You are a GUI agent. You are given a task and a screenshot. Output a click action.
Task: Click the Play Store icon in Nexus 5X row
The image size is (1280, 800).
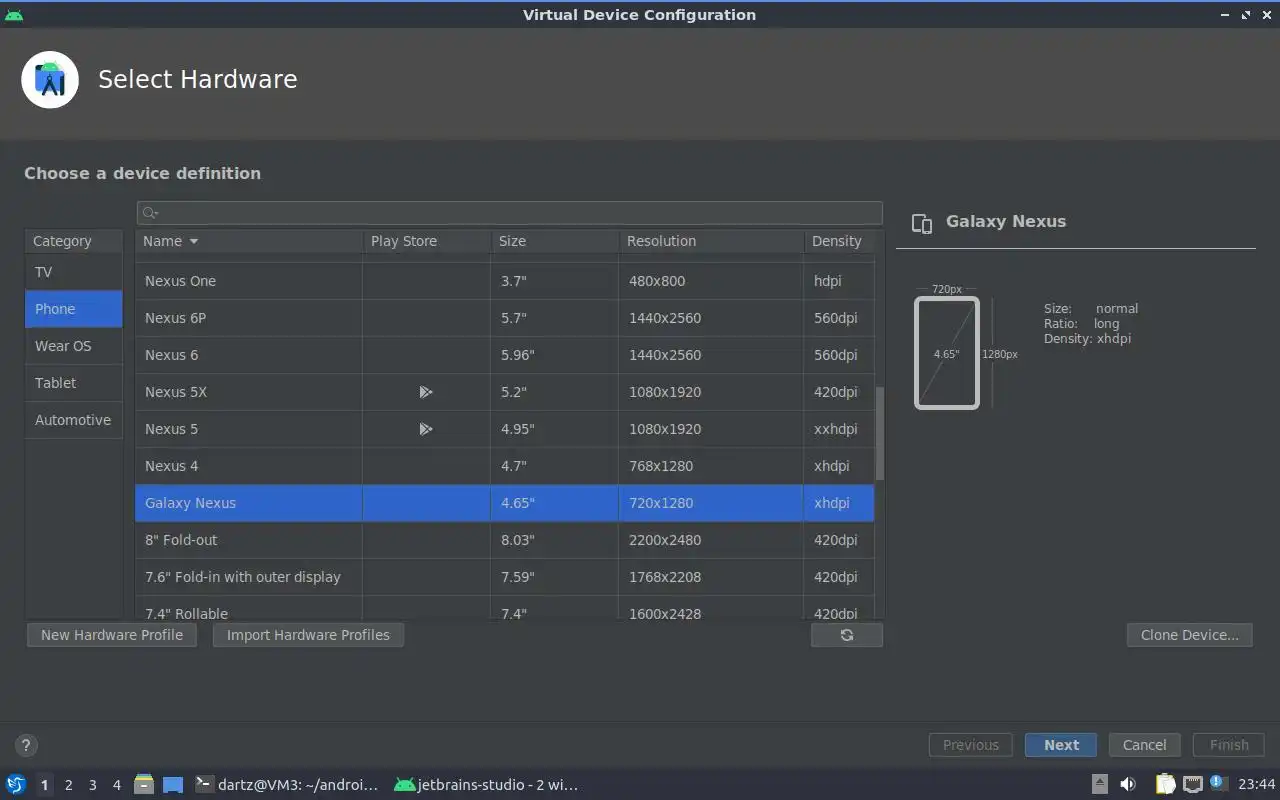[426, 392]
